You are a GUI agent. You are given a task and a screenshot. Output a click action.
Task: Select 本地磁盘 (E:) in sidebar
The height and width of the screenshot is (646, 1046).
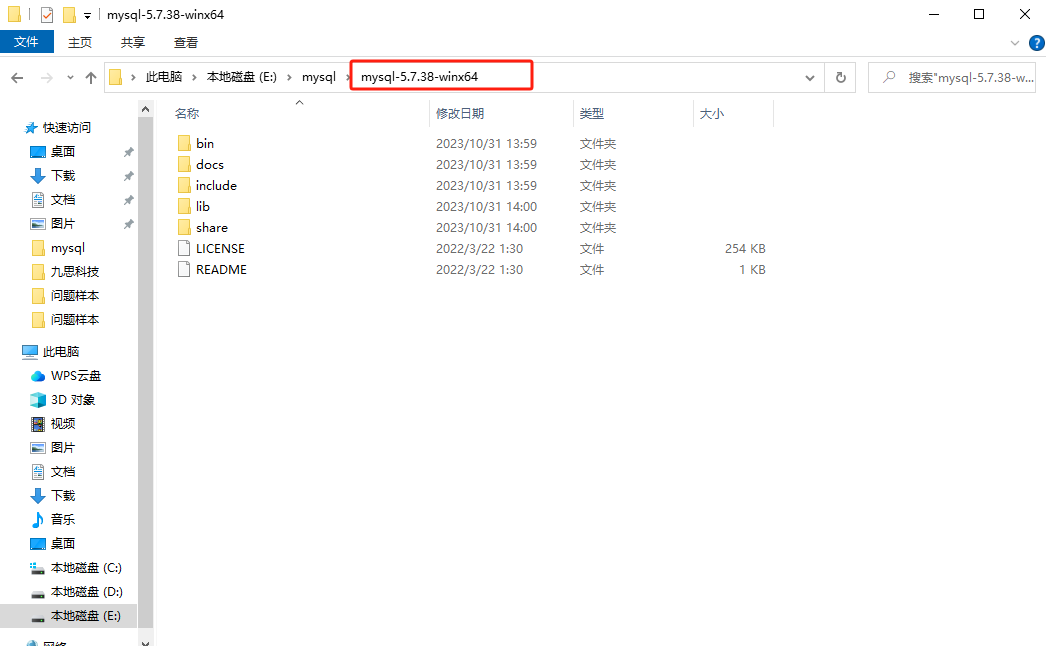tap(85, 616)
